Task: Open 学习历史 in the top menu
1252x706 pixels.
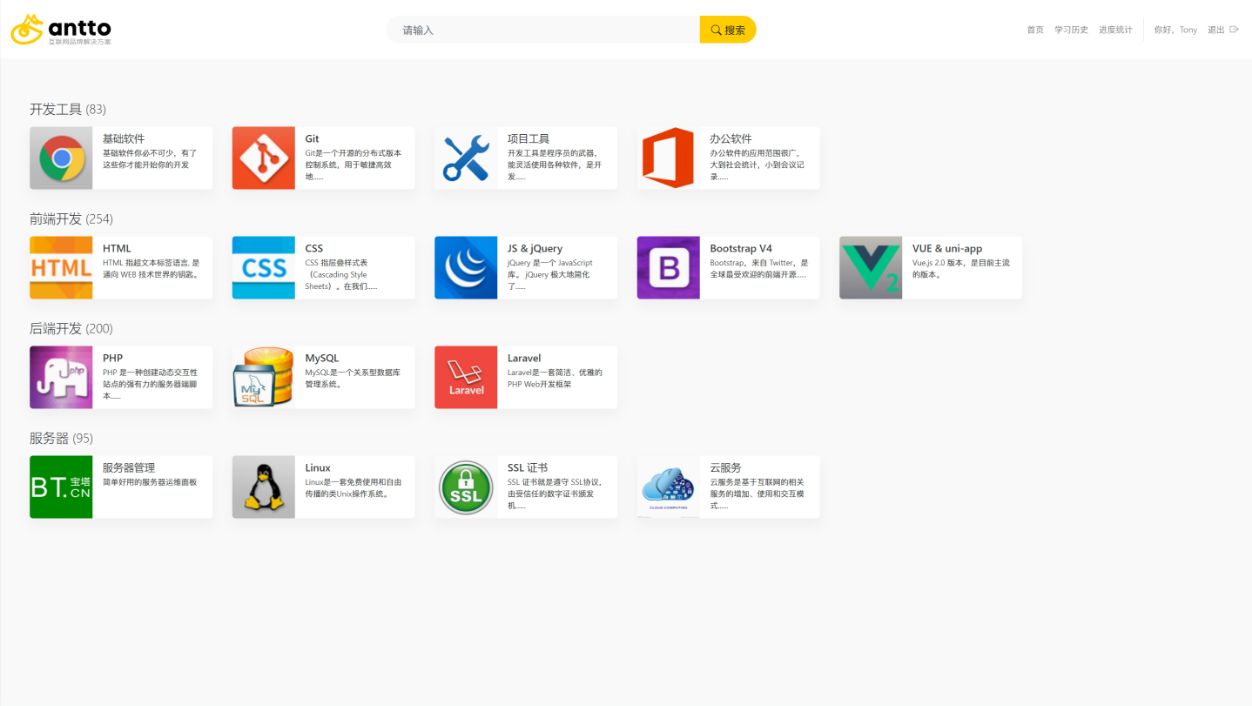Action: (1071, 30)
